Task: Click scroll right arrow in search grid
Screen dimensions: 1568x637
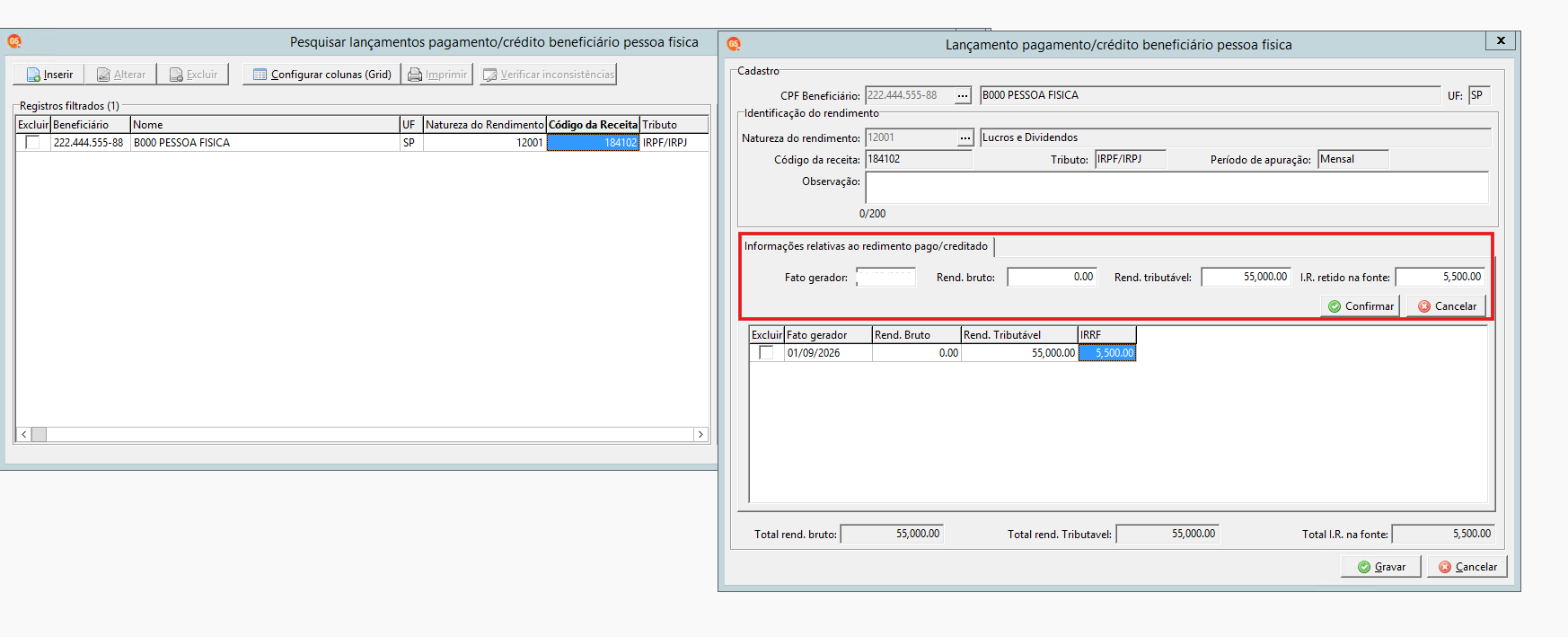Action: point(700,435)
